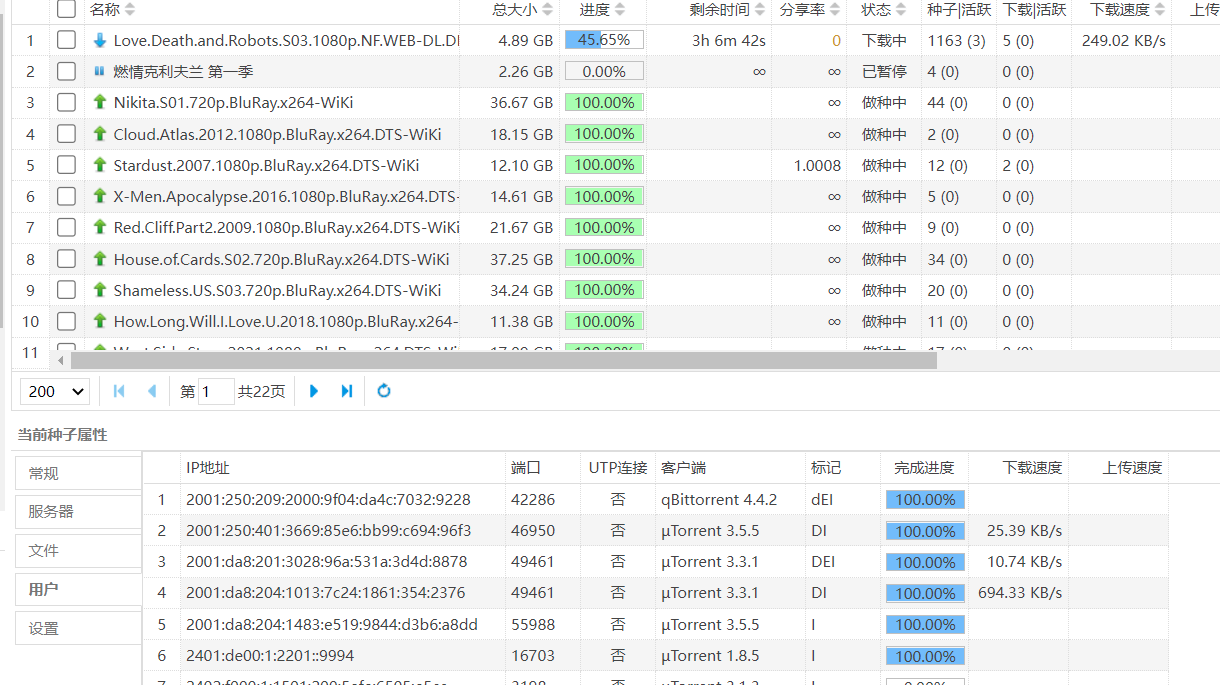Click peer IP 2401:de00:1:2201::9994

pos(270,656)
